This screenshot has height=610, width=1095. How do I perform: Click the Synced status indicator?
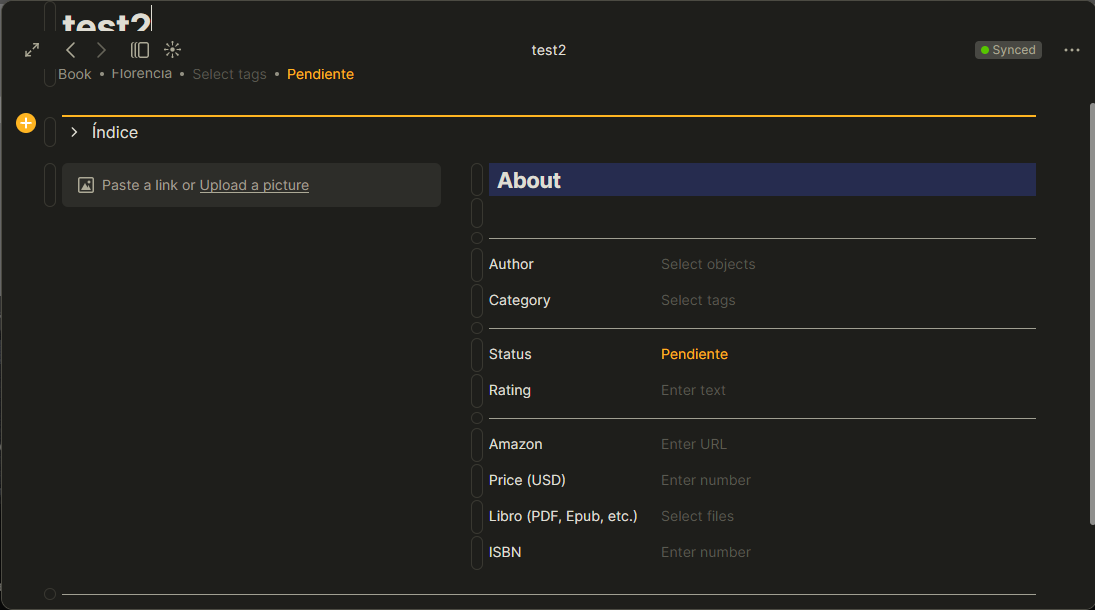(x=1008, y=50)
